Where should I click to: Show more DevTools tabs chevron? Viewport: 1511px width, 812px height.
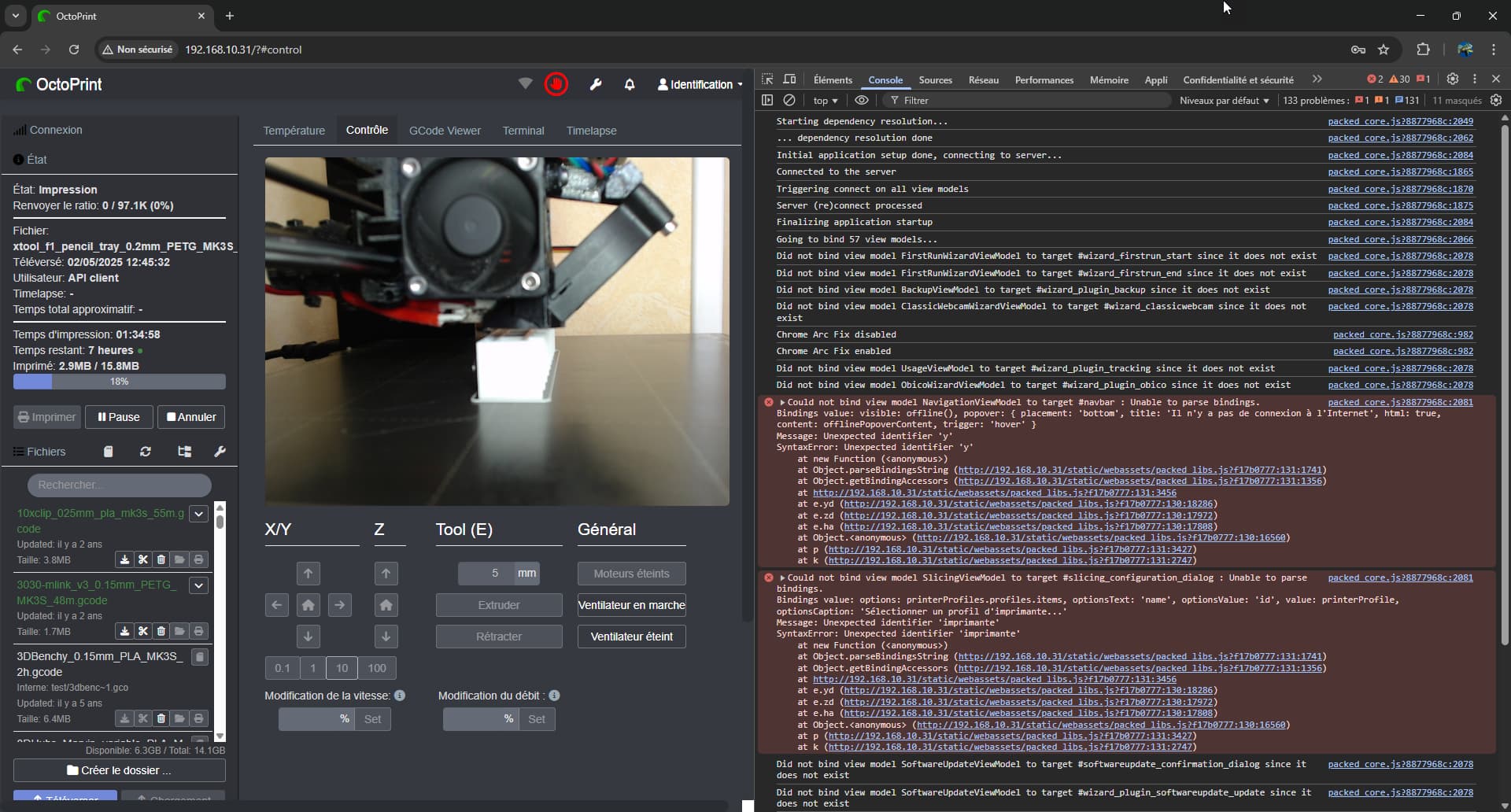(x=1317, y=79)
